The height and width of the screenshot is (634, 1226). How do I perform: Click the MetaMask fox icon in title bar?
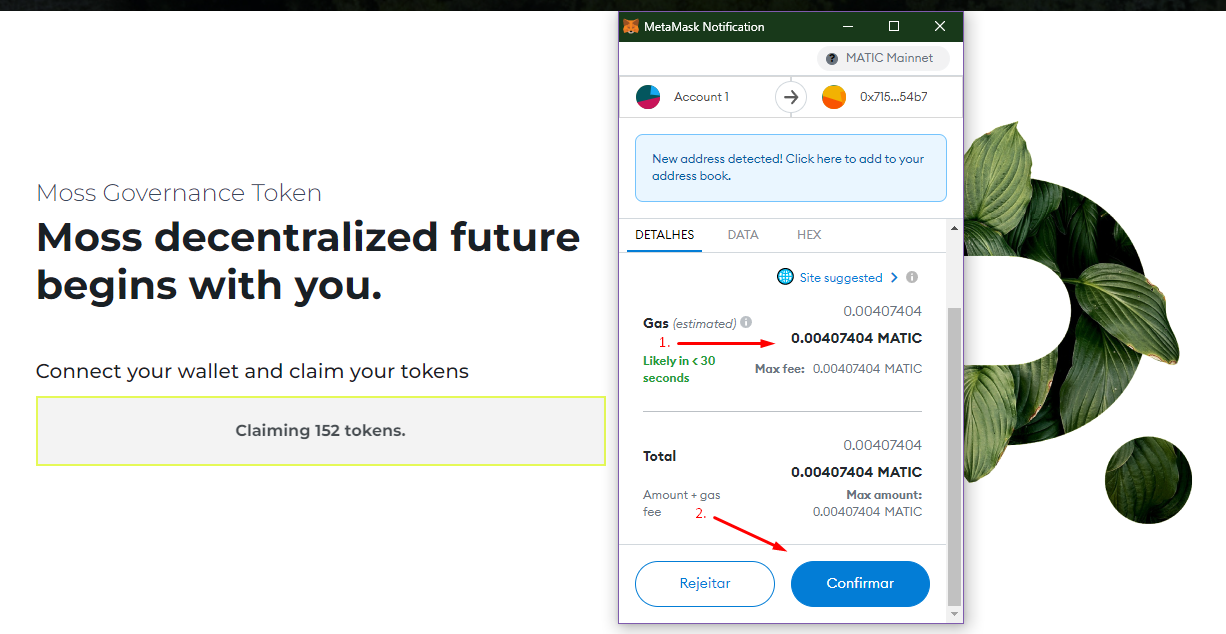(x=631, y=27)
